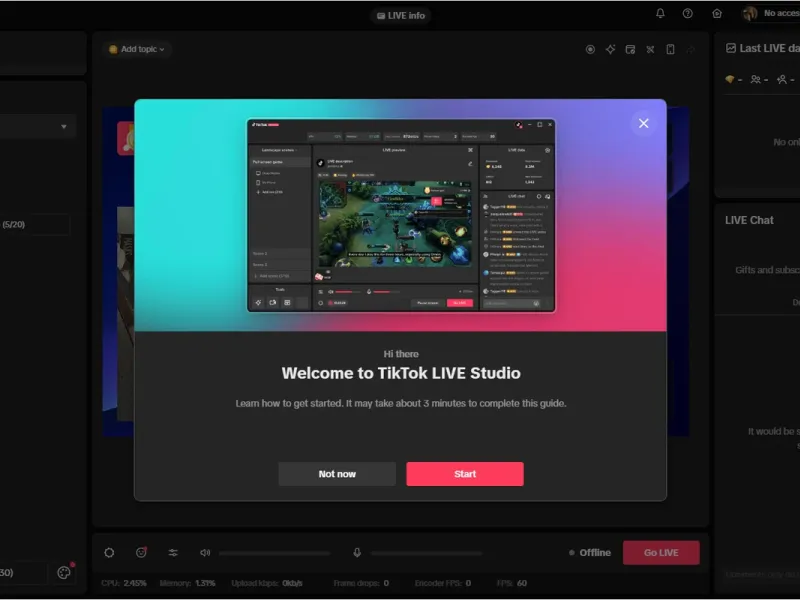Screen dimensions: 800x600
Task: Click the Go LIVE button
Action: click(x=661, y=553)
